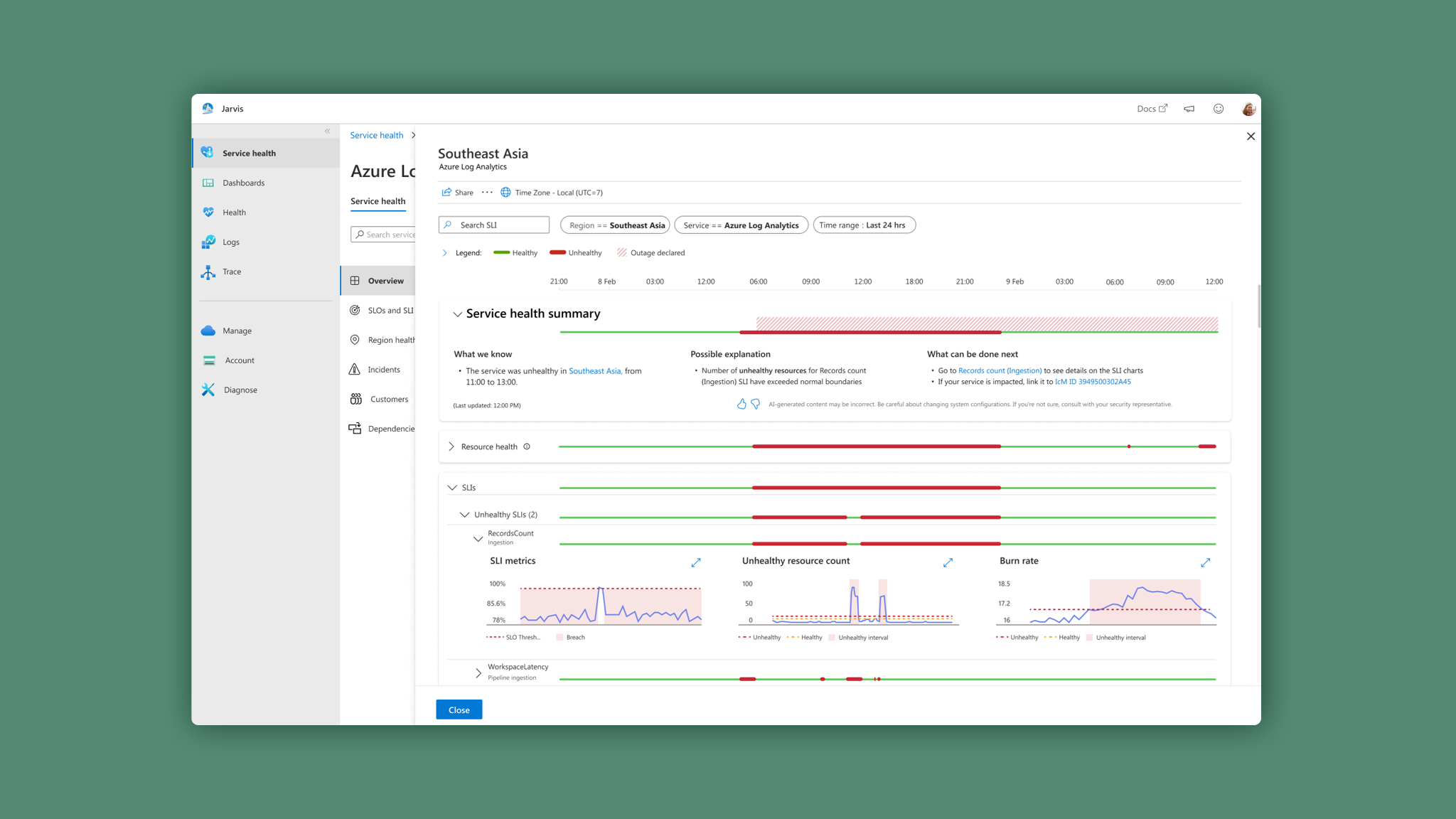This screenshot has width=1456, height=819.
Task: Click the announcements megaphone icon
Action: [1189, 109]
